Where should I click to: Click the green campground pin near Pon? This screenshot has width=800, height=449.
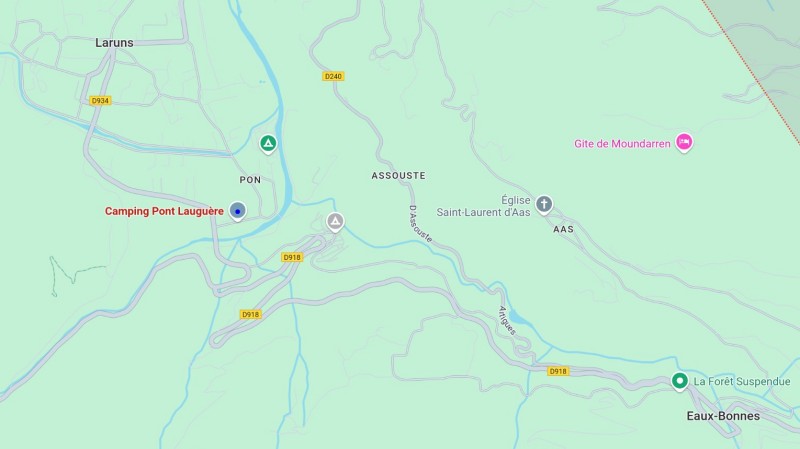pos(268,144)
